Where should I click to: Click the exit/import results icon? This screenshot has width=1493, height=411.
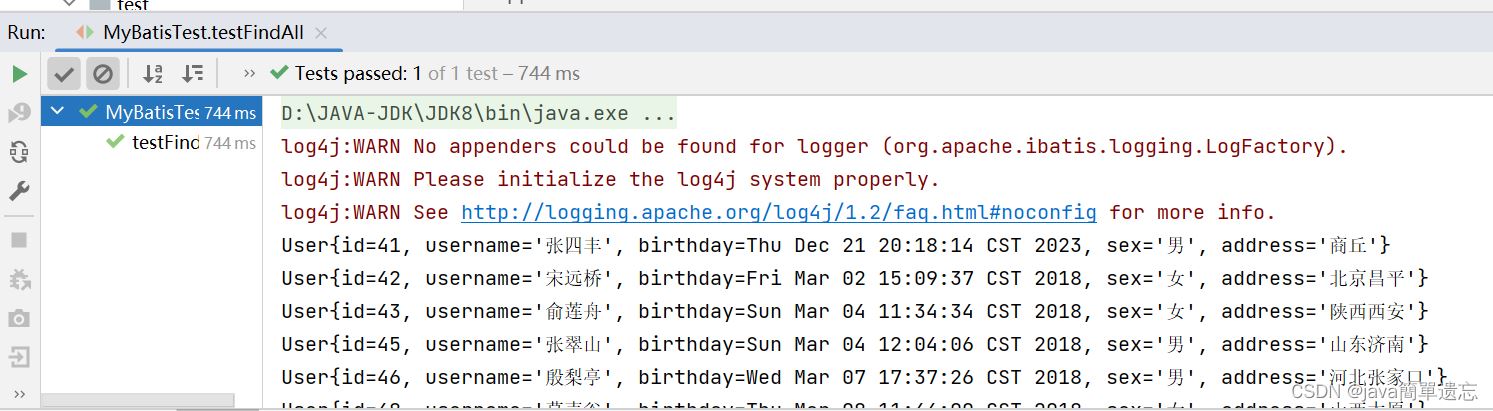pos(19,357)
